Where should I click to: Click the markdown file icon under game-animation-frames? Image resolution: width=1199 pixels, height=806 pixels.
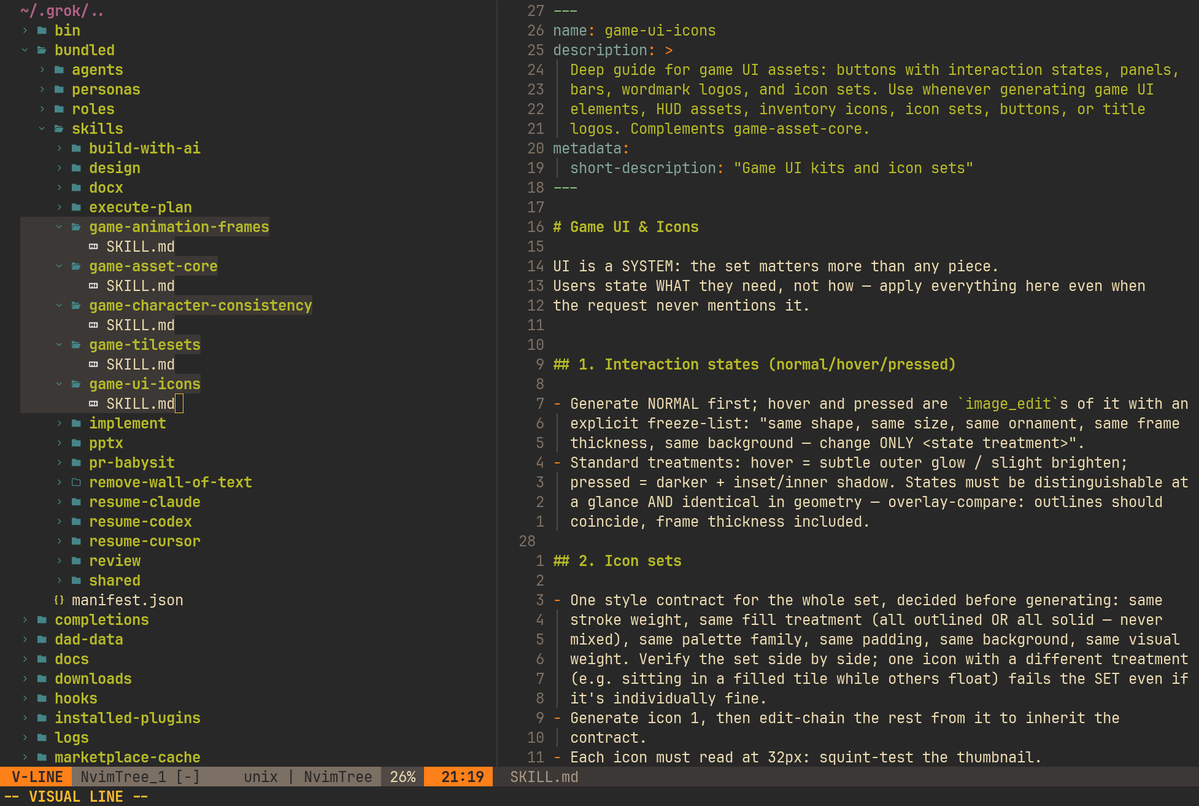coord(93,247)
